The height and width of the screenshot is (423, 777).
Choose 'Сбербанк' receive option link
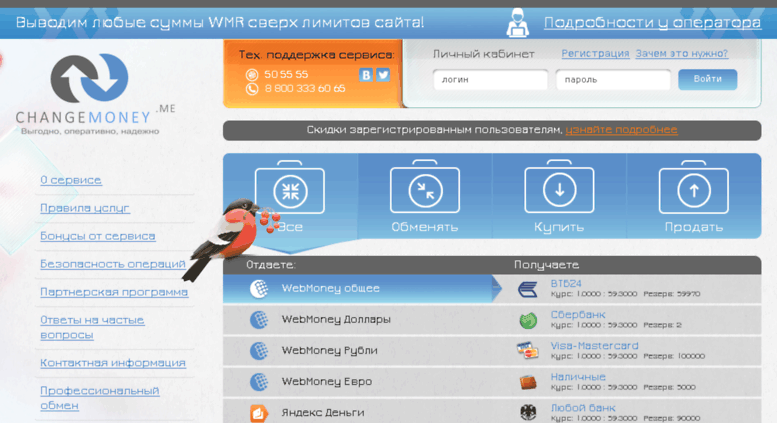[578, 315]
